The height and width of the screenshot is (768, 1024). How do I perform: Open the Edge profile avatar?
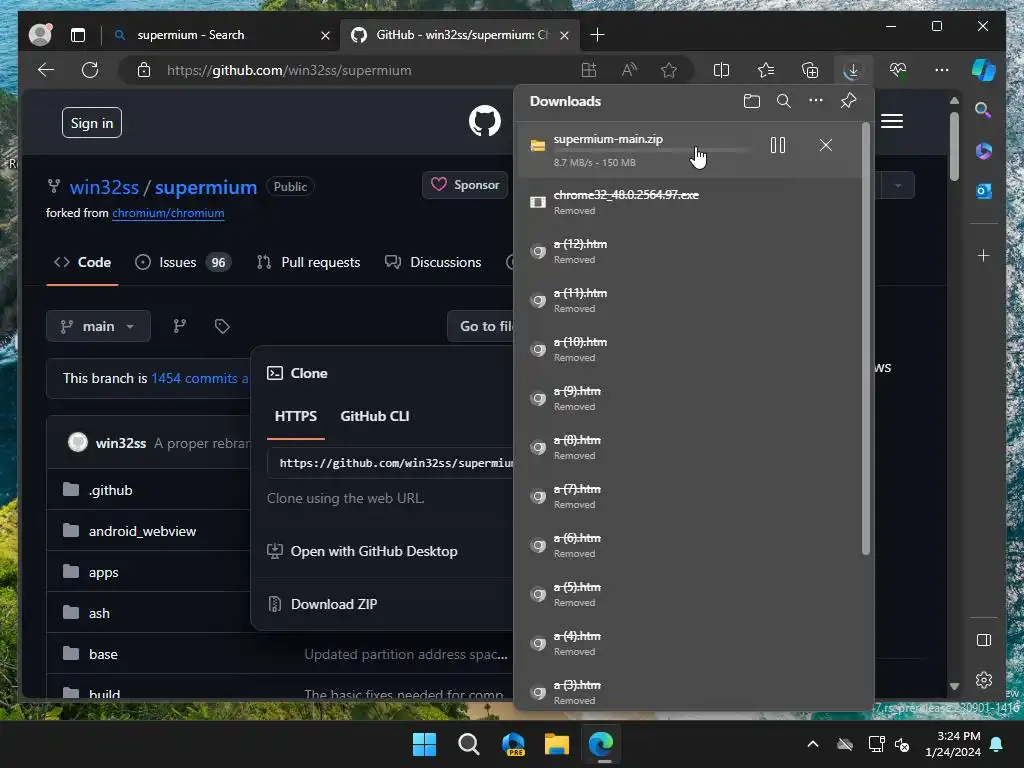click(40, 35)
